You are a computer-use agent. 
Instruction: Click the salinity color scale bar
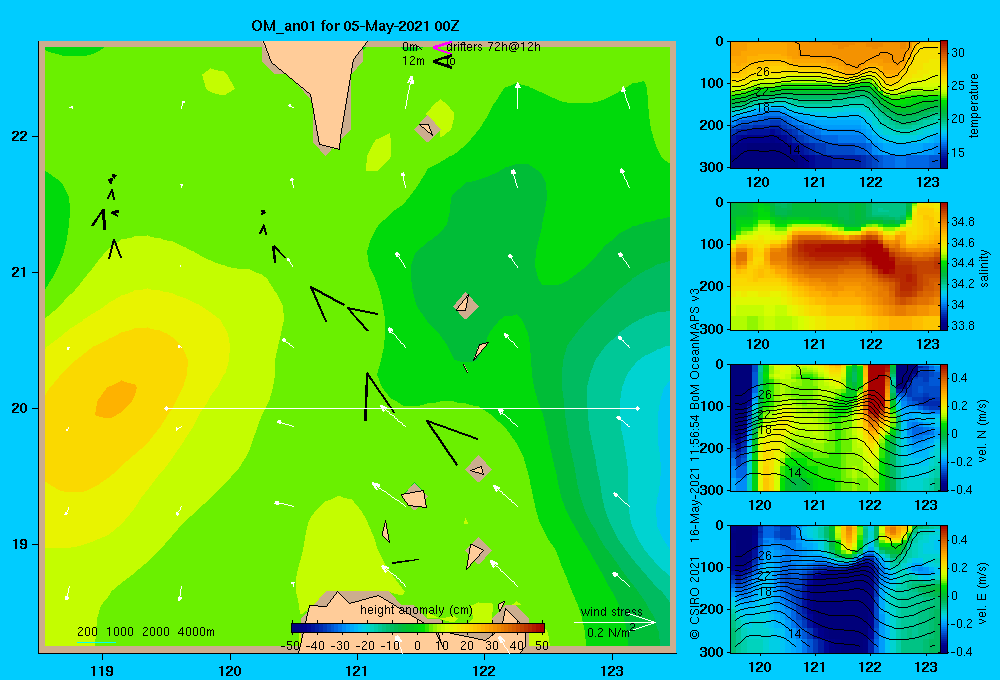[x=944, y=266]
